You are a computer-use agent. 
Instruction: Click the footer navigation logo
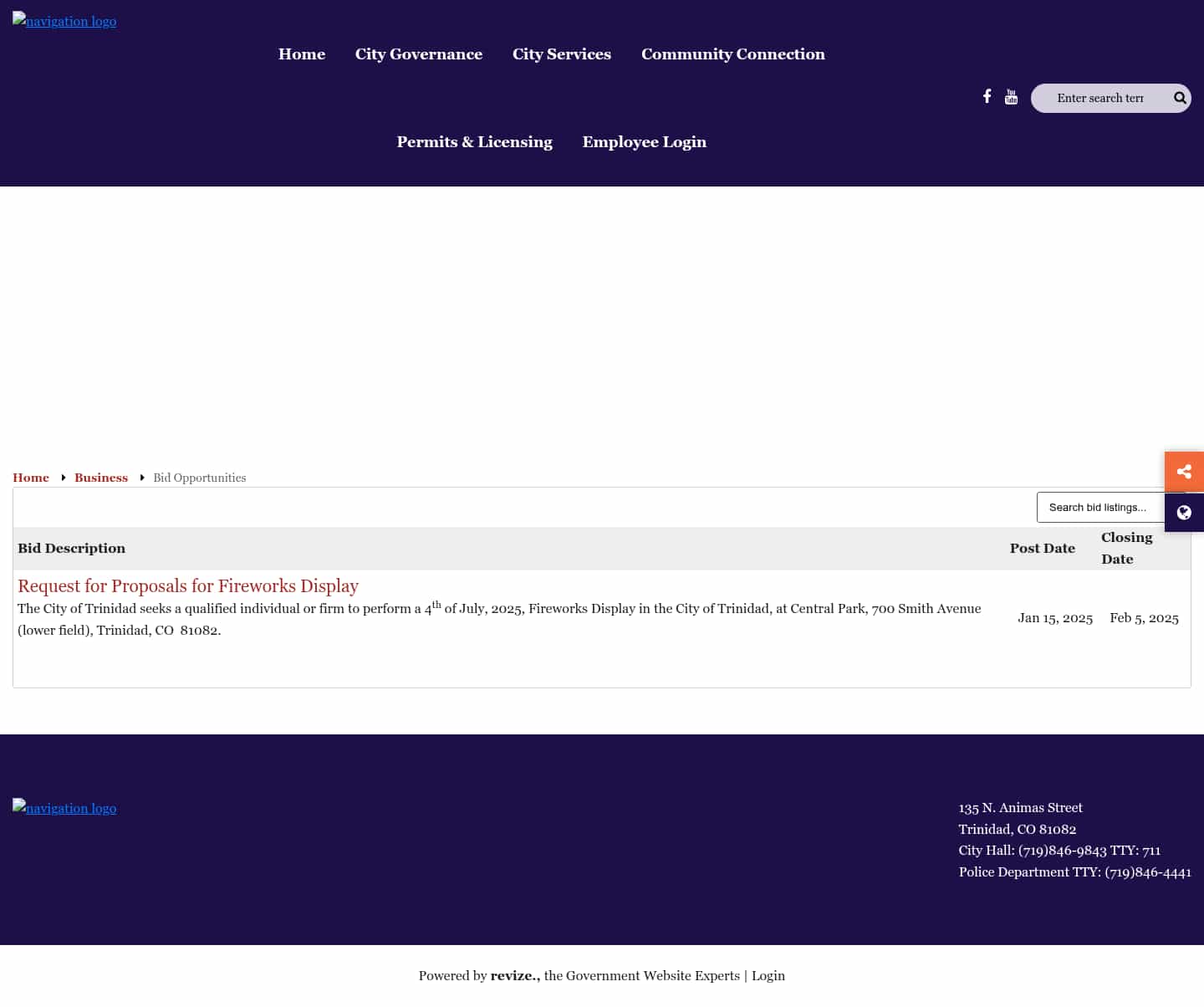(x=64, y=808)
